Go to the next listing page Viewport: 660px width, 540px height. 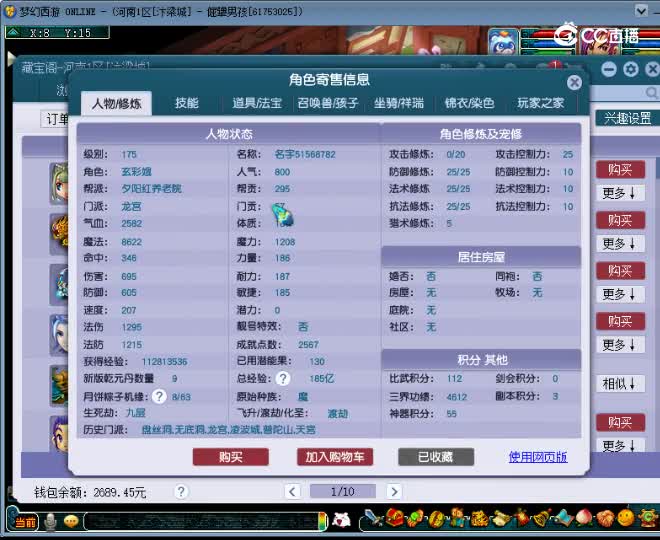pos(394,491)
